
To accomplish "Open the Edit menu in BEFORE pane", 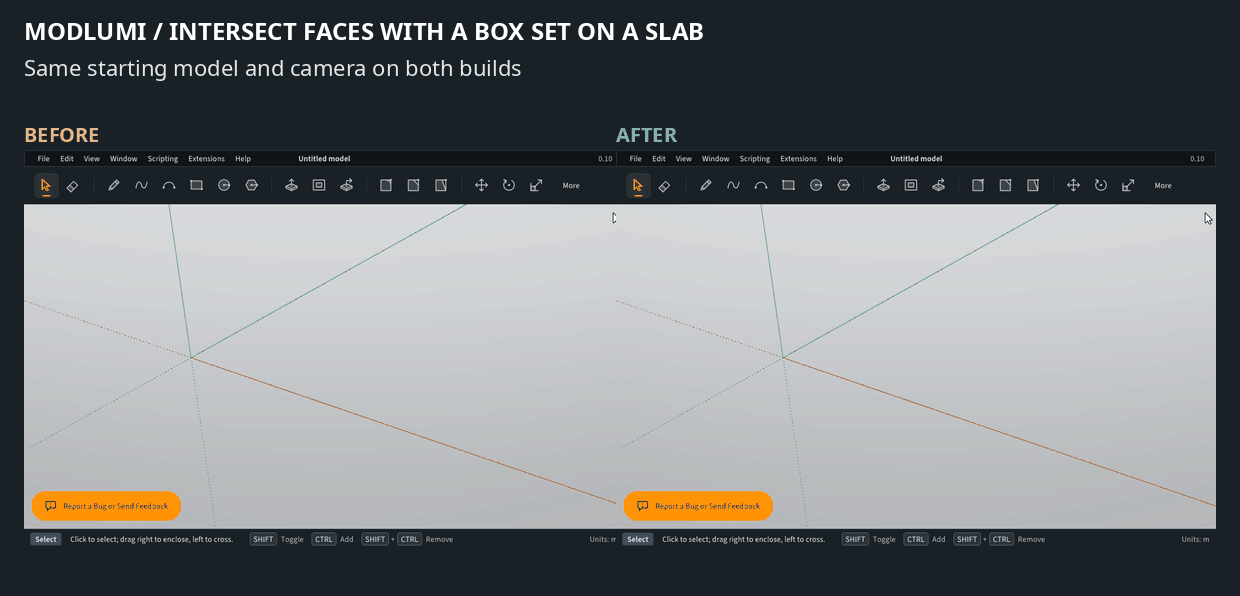I will pos(67,159).
